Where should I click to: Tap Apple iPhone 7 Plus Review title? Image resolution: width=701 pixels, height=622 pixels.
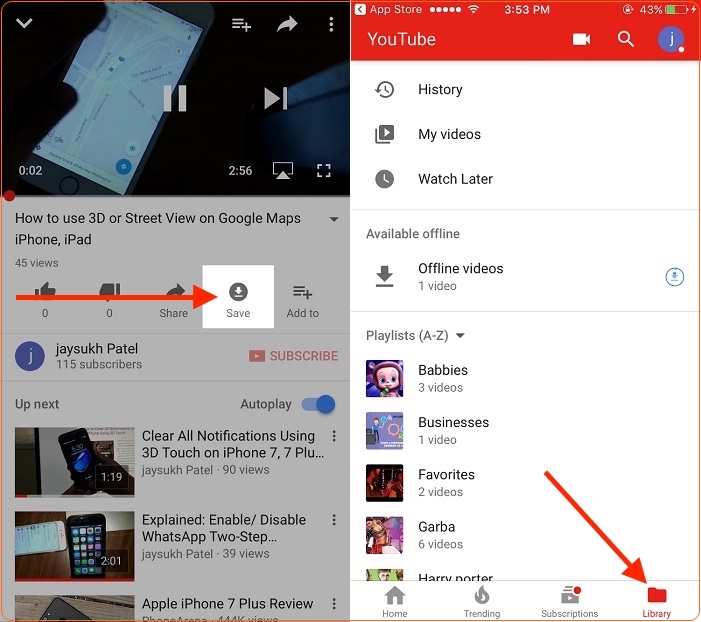(228, 604)
